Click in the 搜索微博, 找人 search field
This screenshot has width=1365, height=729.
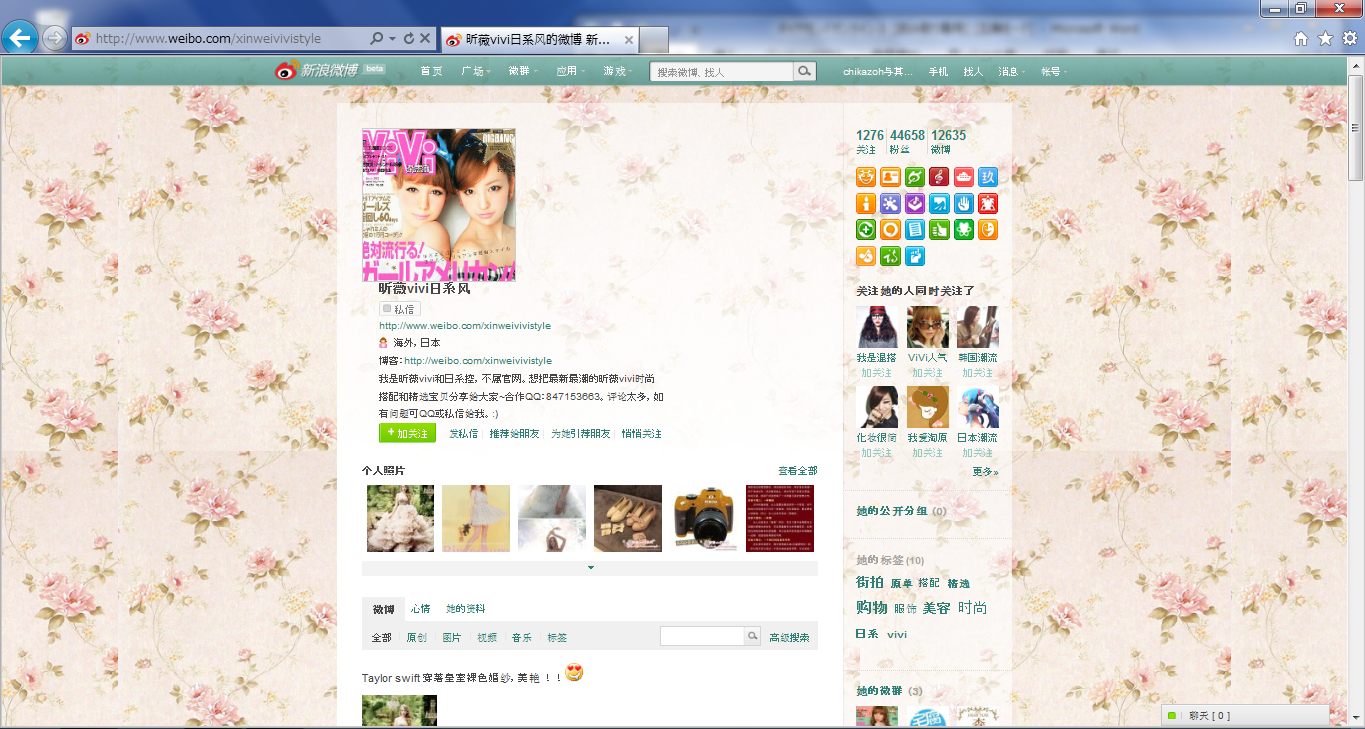[x=721, y=71]
